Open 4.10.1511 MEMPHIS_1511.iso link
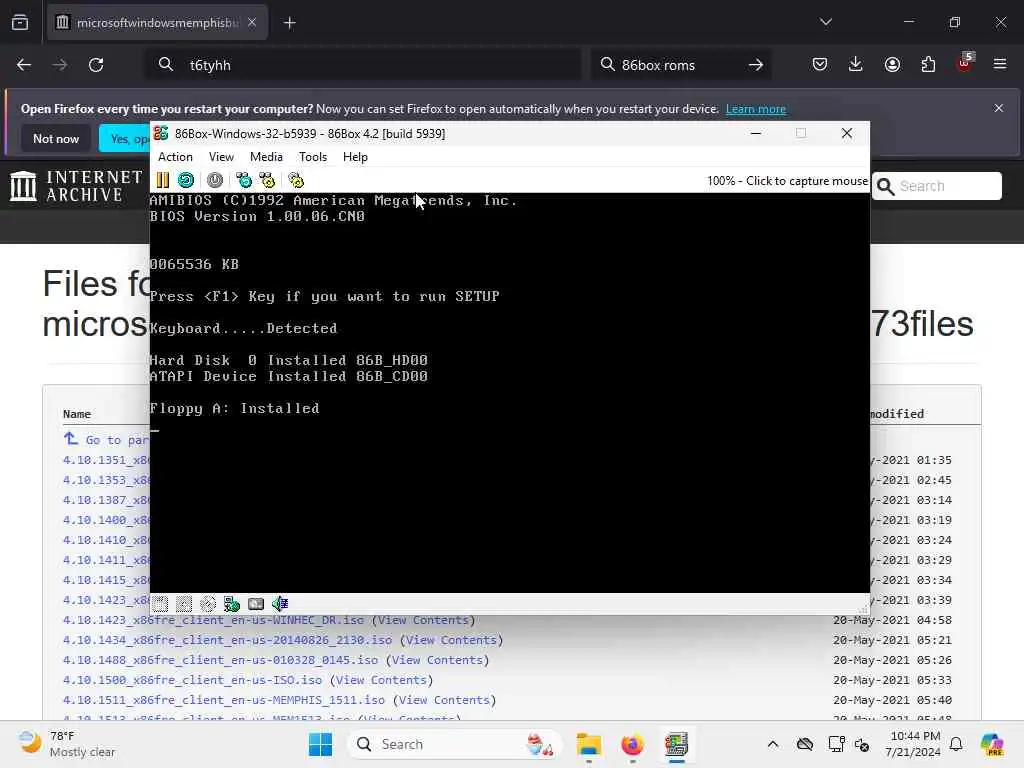Screen dimensions: 1024x768 tap(224, 700)
